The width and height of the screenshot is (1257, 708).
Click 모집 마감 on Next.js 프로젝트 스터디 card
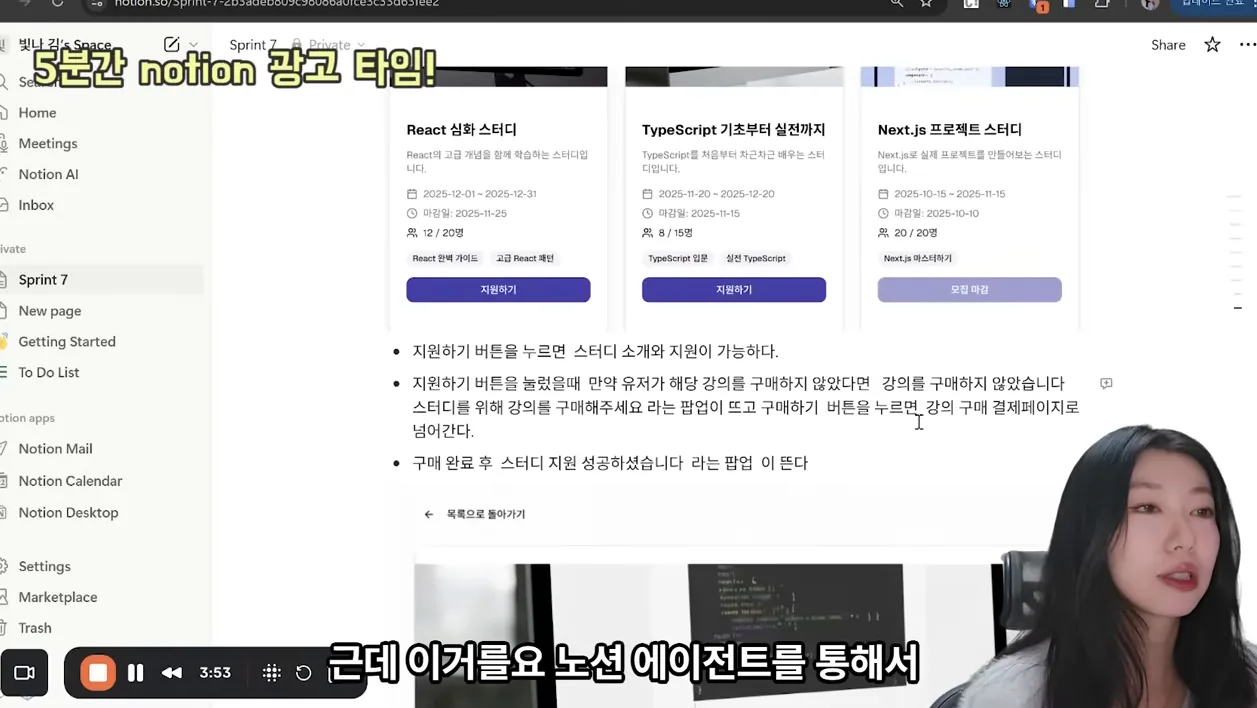click(969, 290)
